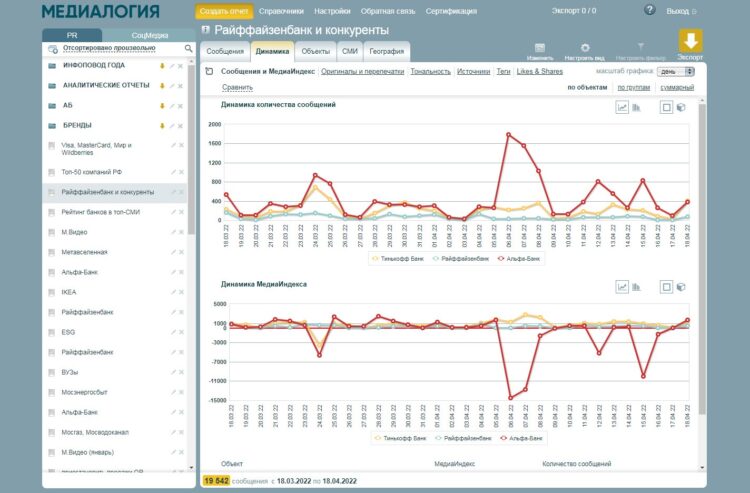The image size is (750, 493).
Task: Select flat 2D view for МедиаИндекс chart
Action: [666, 287]
